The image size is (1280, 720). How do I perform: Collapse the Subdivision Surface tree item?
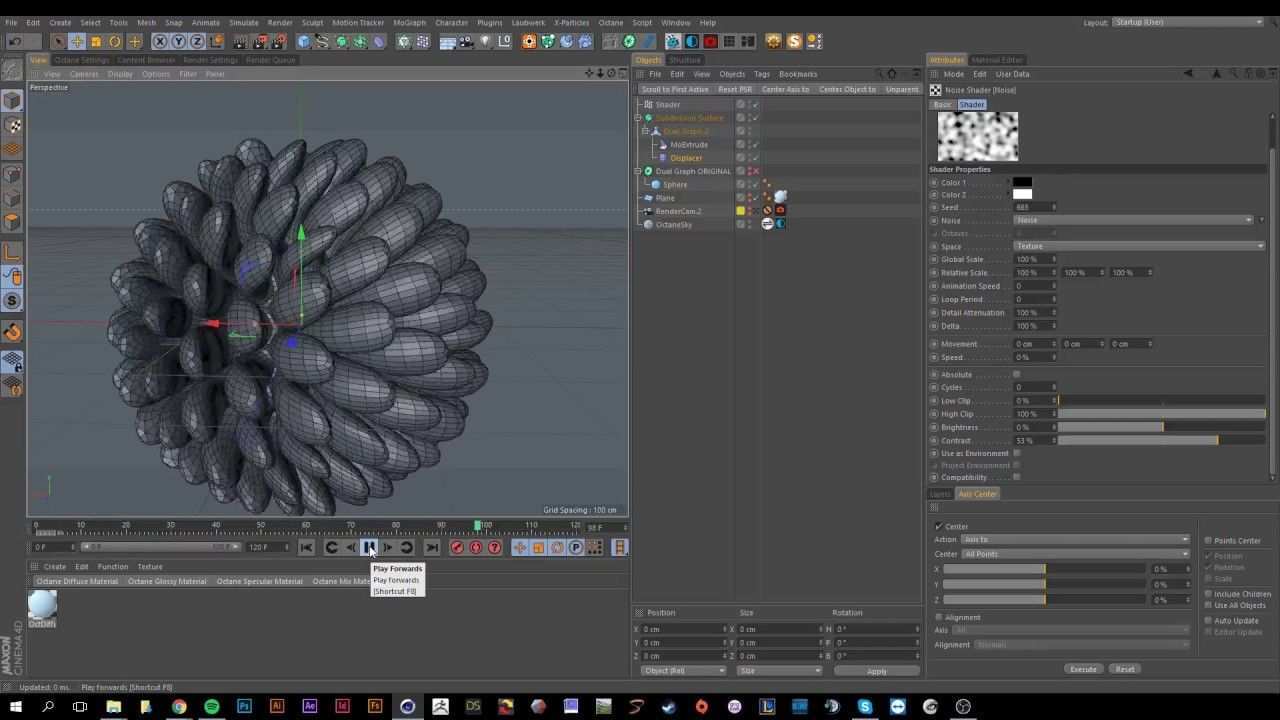pyautogui.click(x=638, y=118)
